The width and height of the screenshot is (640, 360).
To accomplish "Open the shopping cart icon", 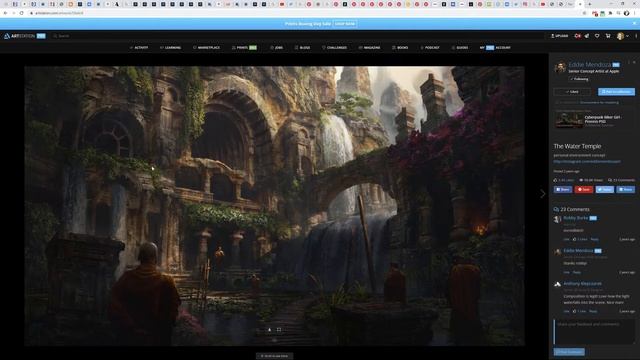I will 608,36.
